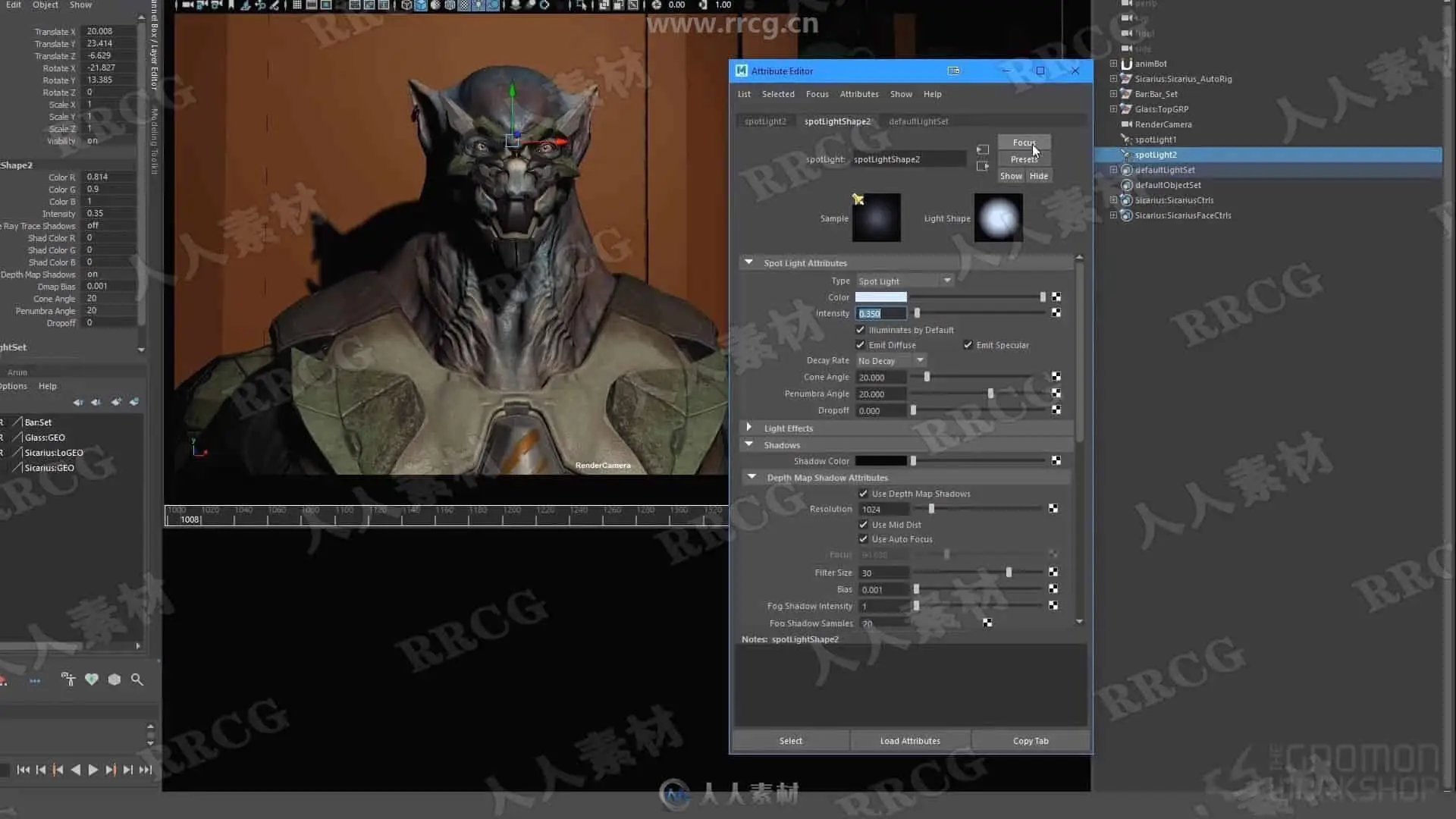
Task: Open the Focus menu in Attribute Editor
Action: [817, 94]
